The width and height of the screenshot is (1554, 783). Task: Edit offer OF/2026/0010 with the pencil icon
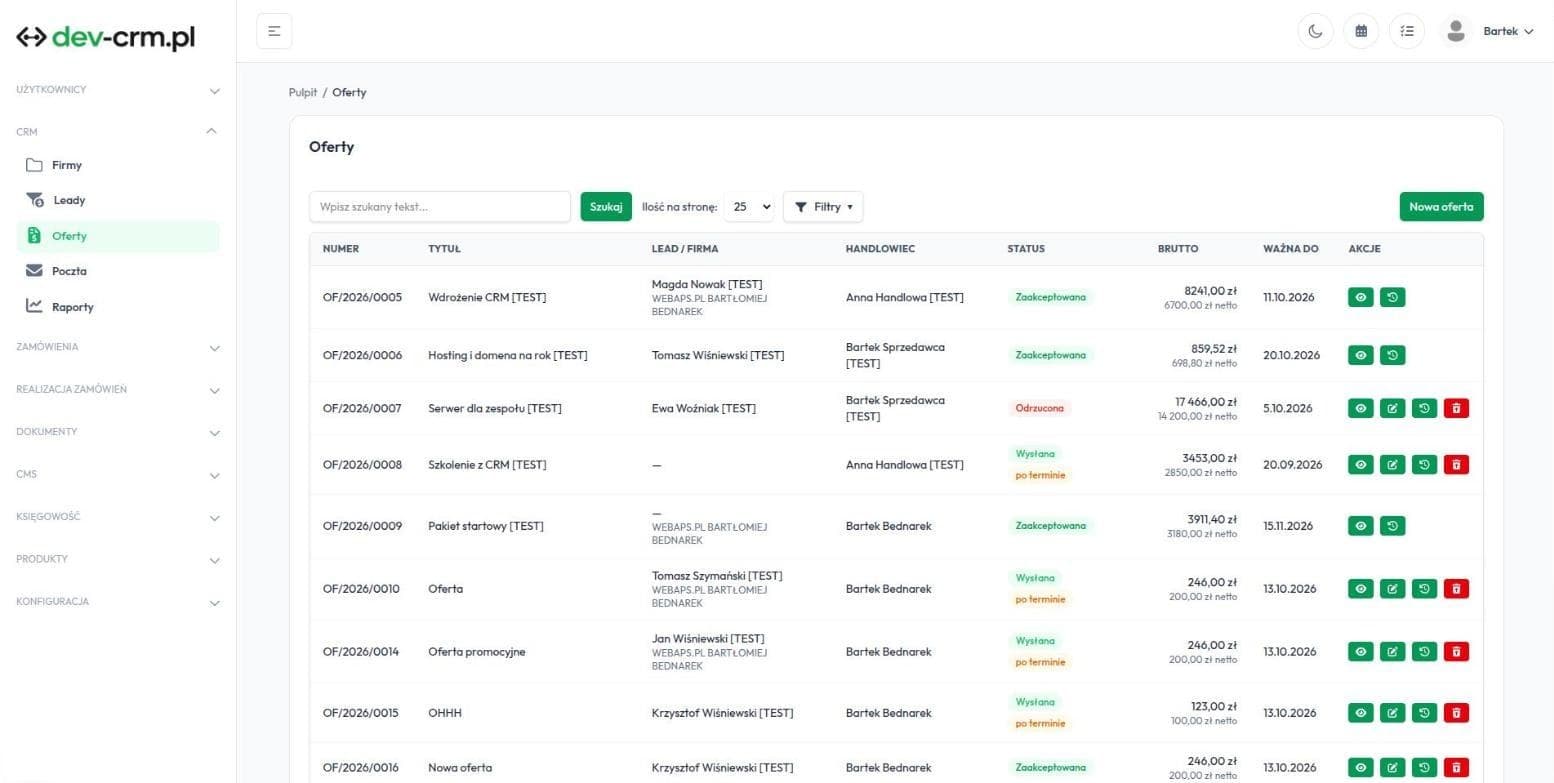click(1392, 589)
